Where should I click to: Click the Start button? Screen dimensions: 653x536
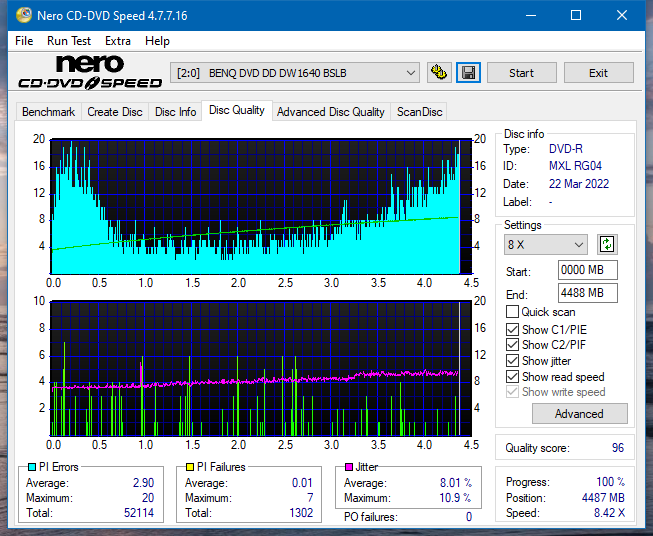(x=521, y=73)
